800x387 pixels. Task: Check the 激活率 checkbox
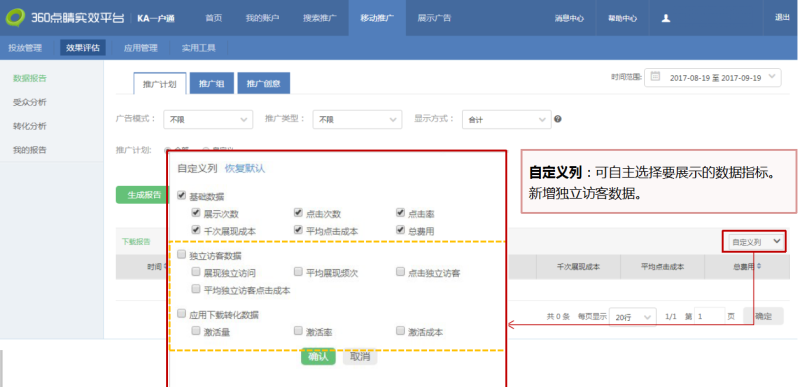point(298,331)
